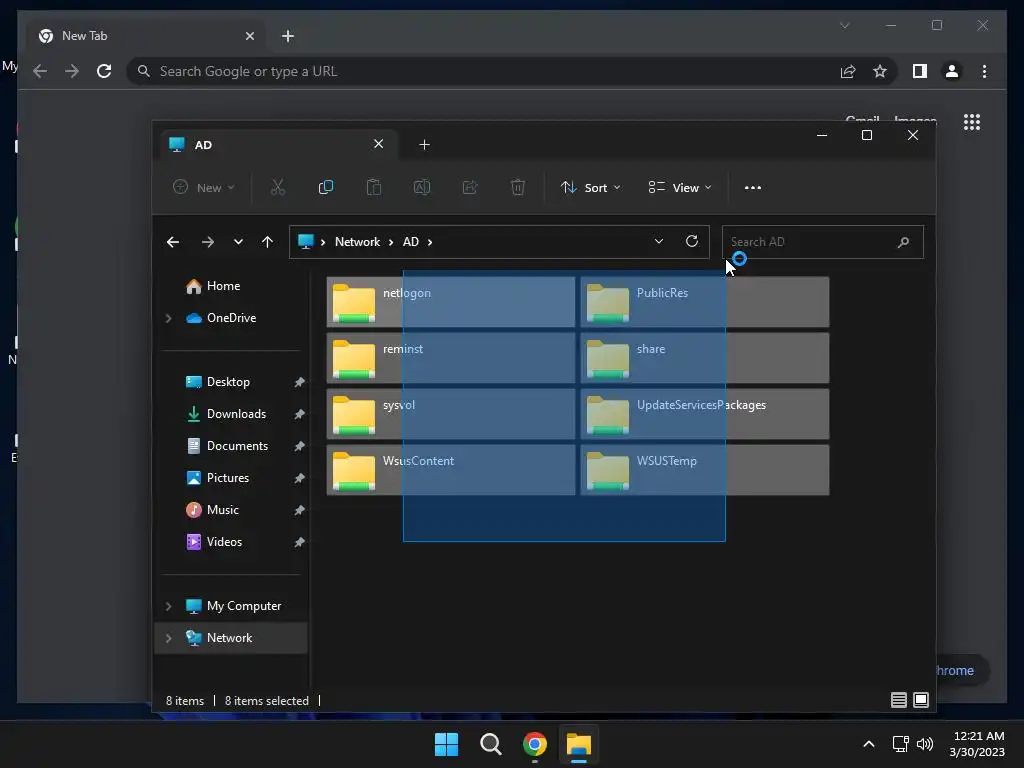
Task: Select the WSUSTemp folder
Action: pyautogui.click(x=705, y=470)
